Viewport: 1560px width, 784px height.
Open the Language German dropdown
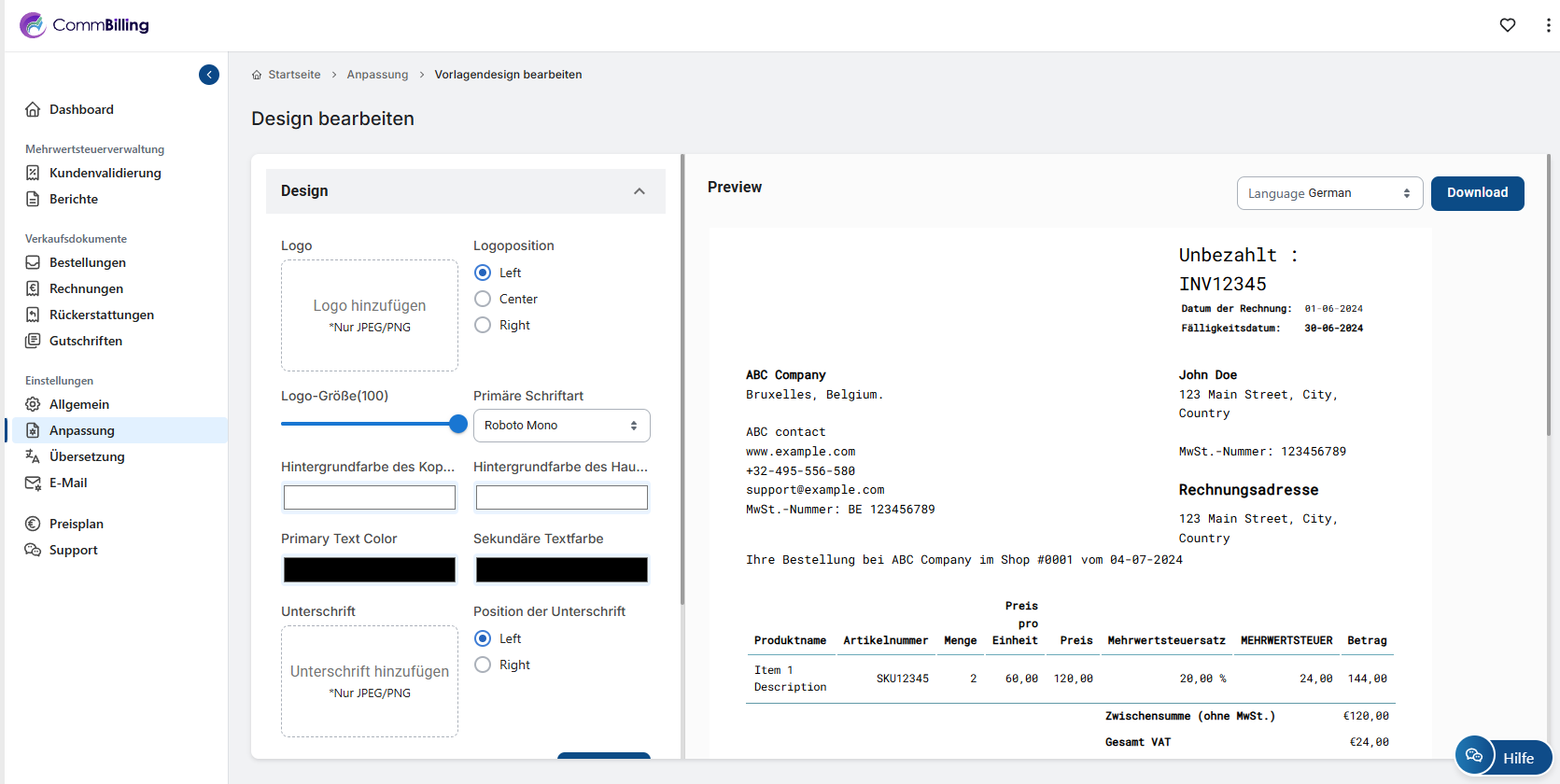coord(1329,193)
